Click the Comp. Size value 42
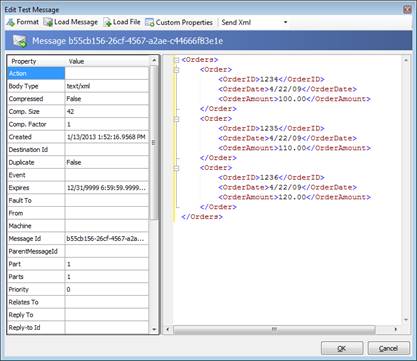The width and height of the screenshot is (417, 361). click(x=107, y=111)
